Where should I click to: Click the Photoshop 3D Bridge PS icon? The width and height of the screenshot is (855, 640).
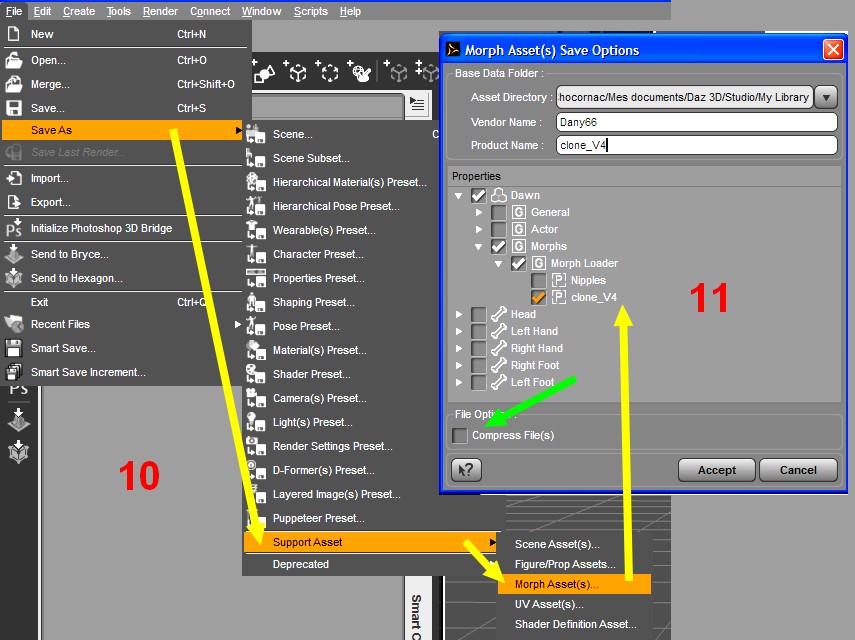coord(14,228)
